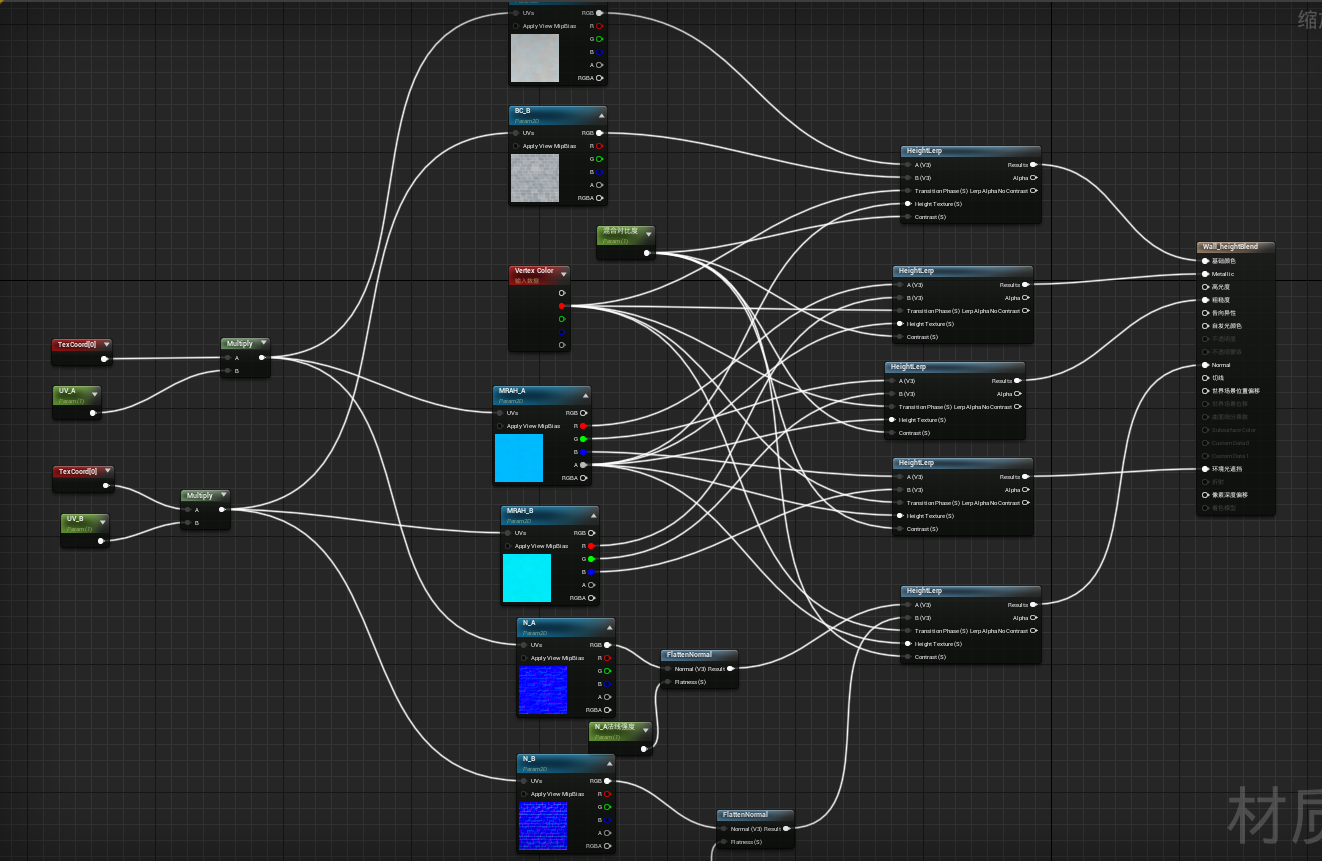Screen dimensions: 1322x861
Task: Click the G output pin on MRAH_A
Action: [583, 439]
